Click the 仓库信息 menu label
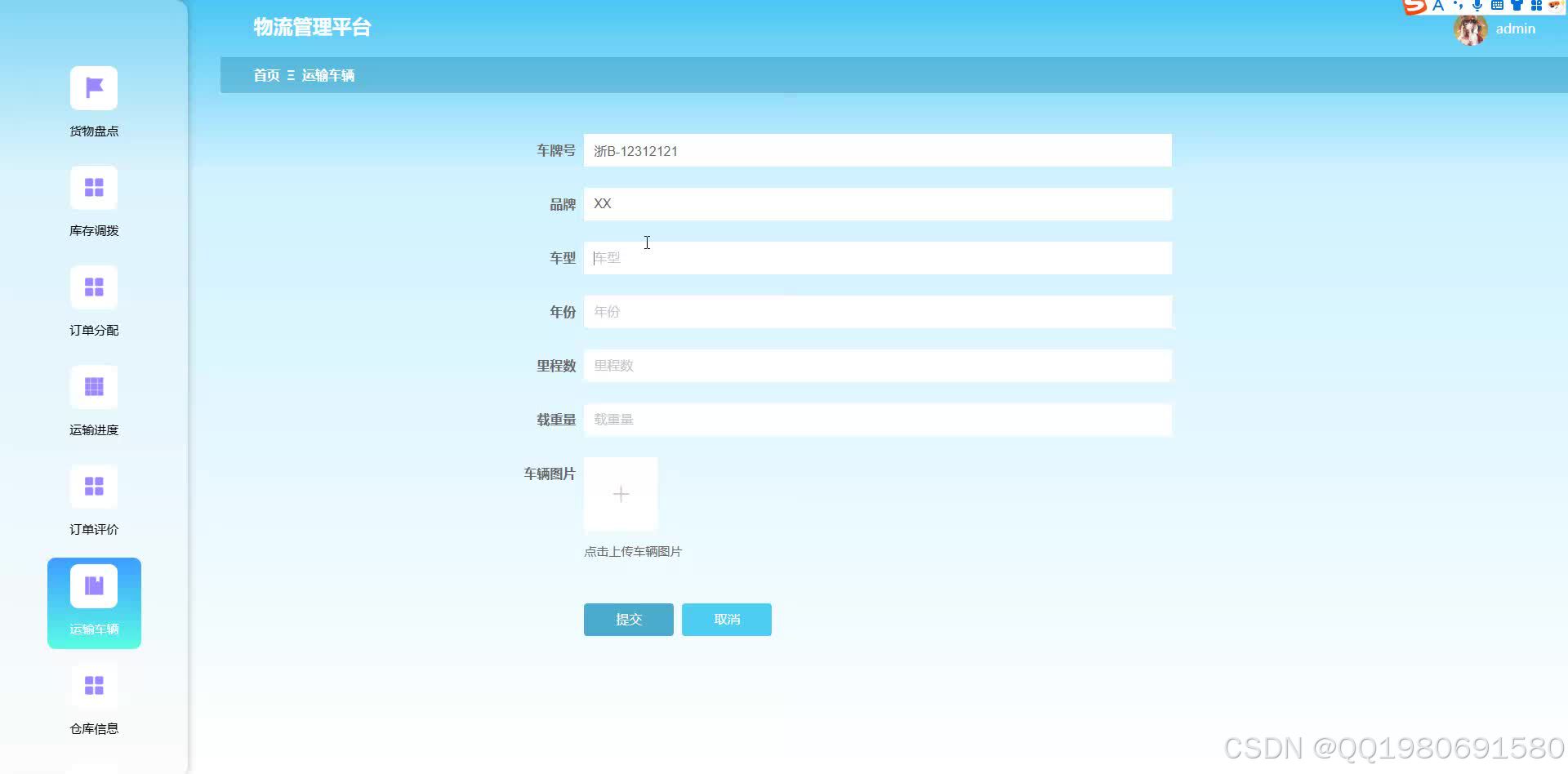 (x=94, y=729)
